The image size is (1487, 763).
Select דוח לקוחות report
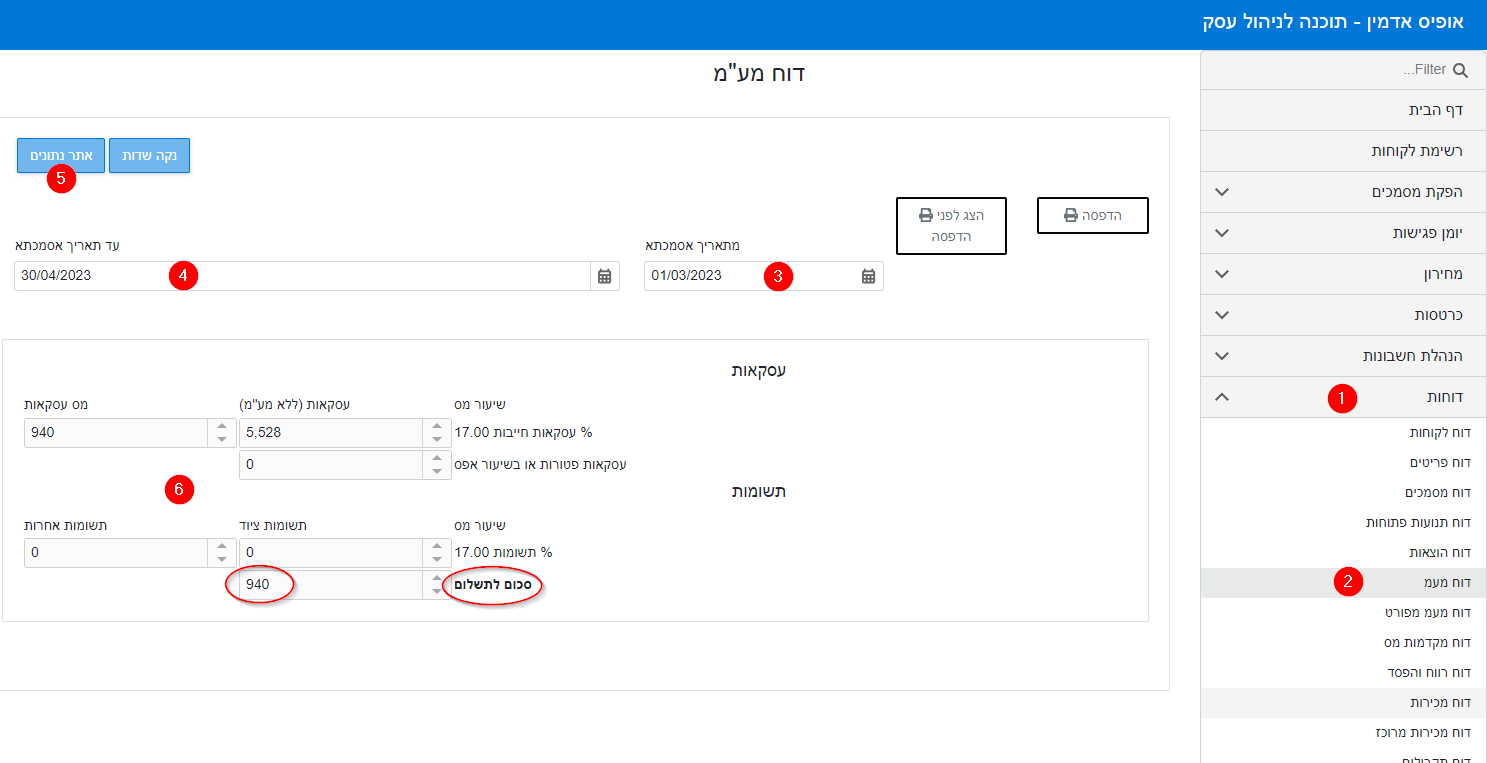(x=1343, y=433)
